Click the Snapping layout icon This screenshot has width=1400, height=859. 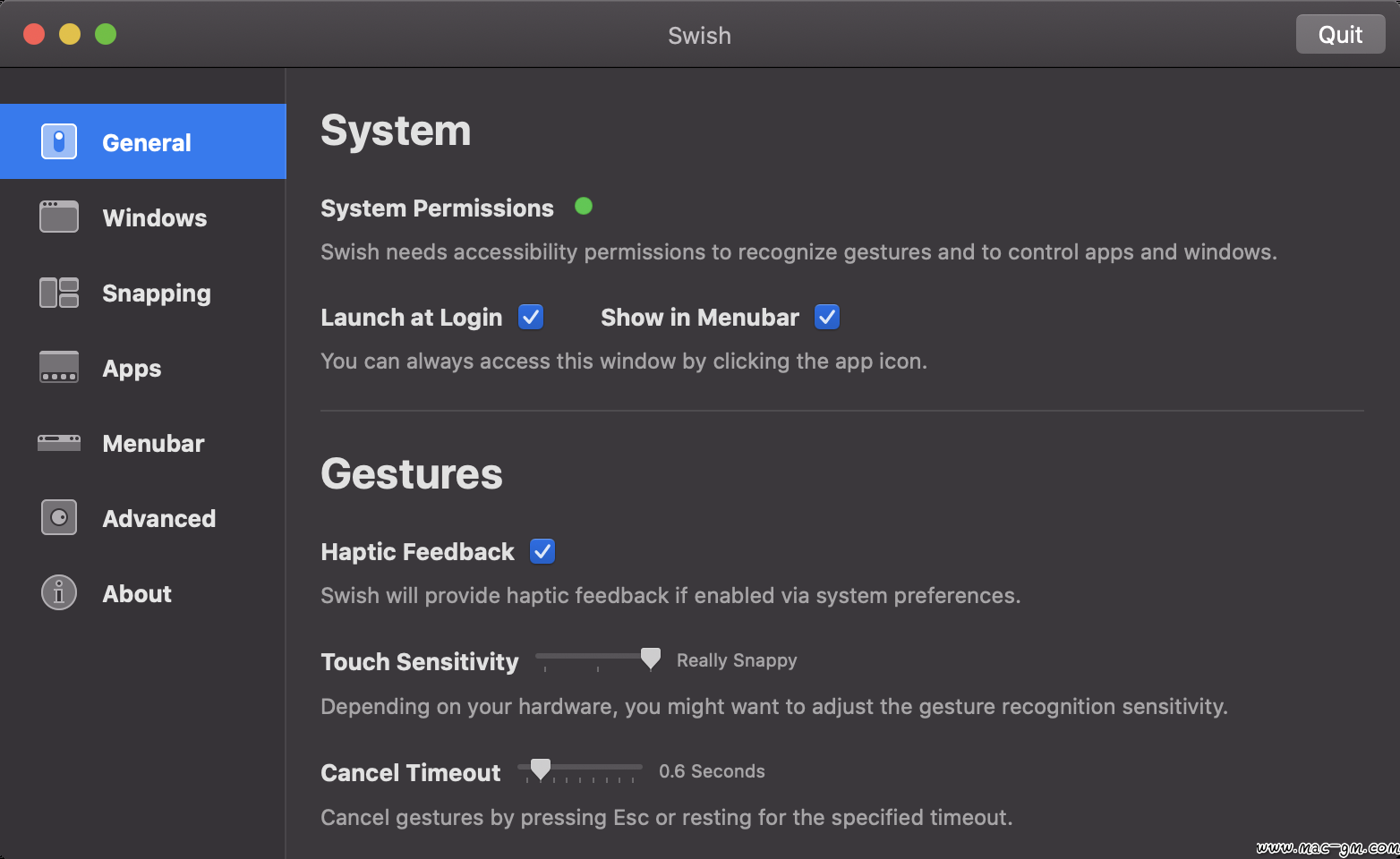pyautogui.click(x=59, y=293)
